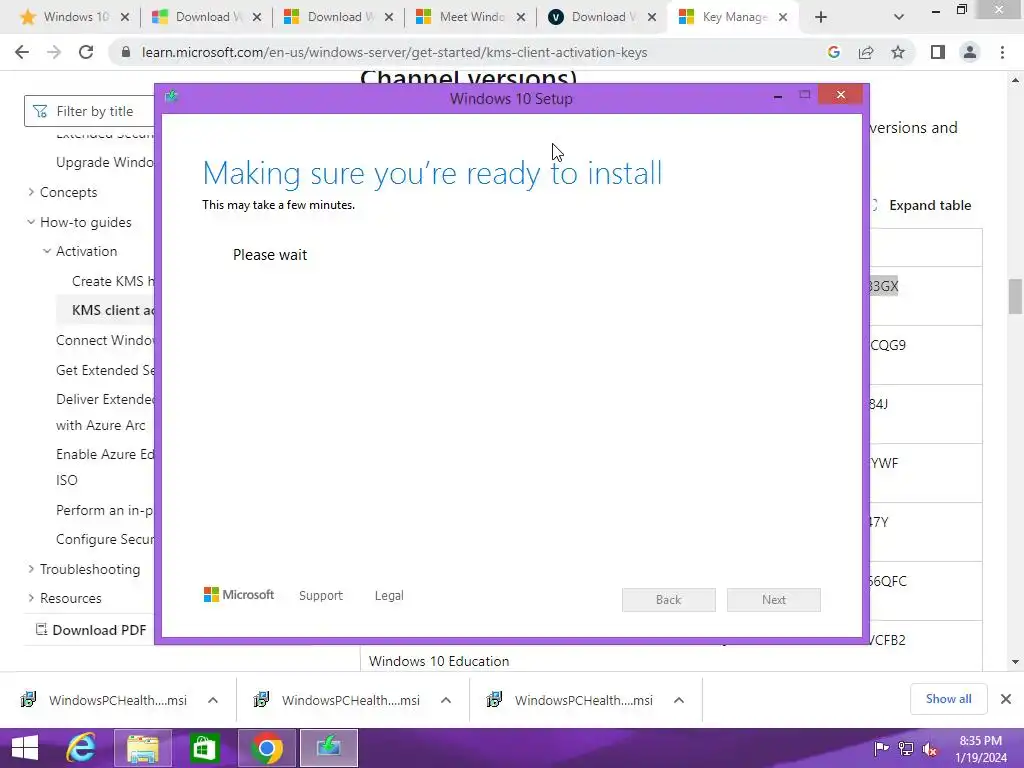Collapse the Activation tree node
Image resolution: width=1024 pixels, height=768 pixels.
tap(46, 251)
